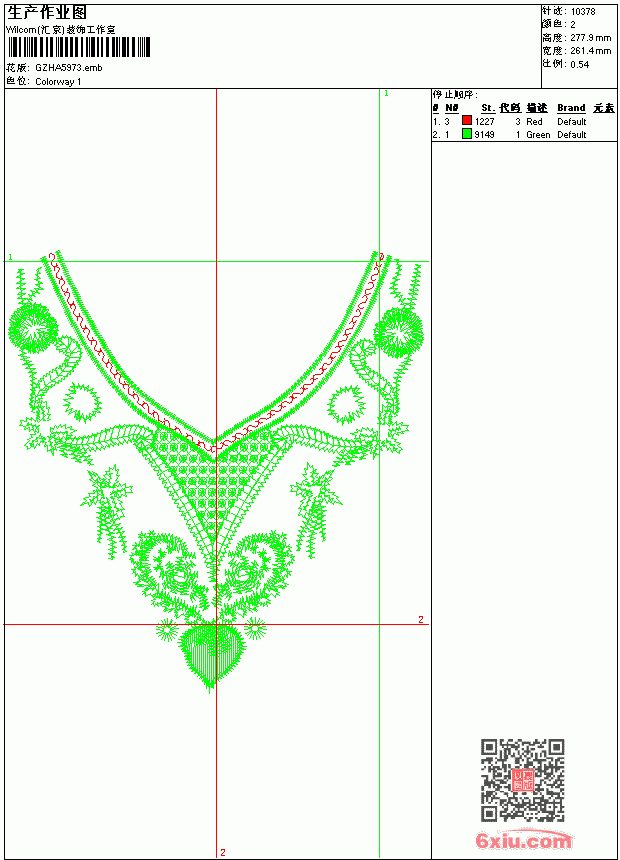Click the red marker number 2 at bottom
Image resolution: width=620 pixels, height=860 pixels.
point(223,852)
